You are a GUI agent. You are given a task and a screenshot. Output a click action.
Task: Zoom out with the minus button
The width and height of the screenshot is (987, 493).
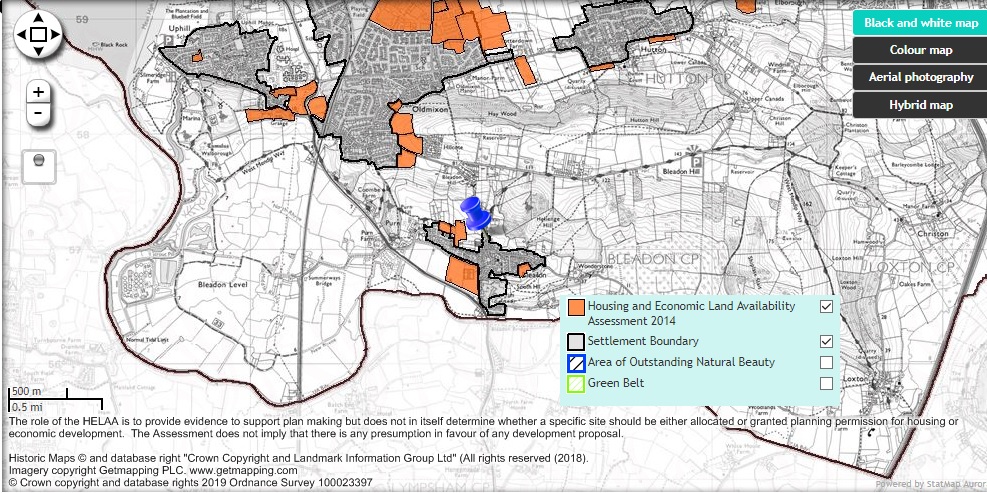[x=38, y=113]
